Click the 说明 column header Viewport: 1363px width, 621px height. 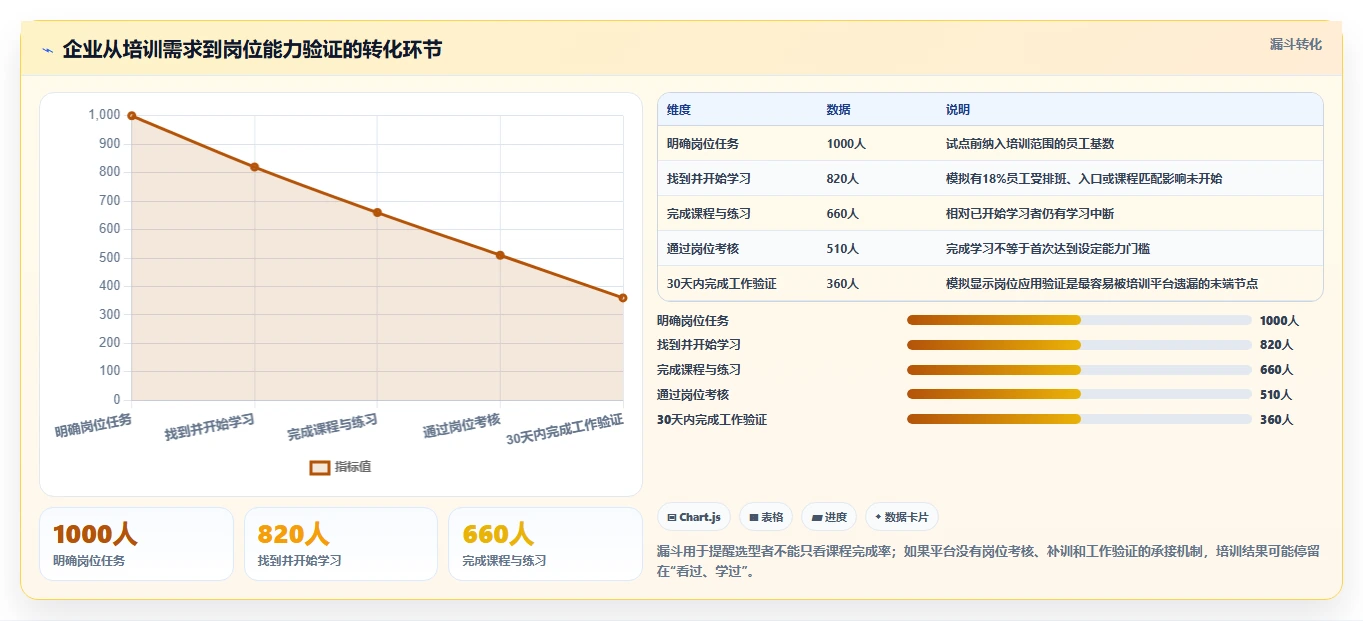[x=958, y=110]
